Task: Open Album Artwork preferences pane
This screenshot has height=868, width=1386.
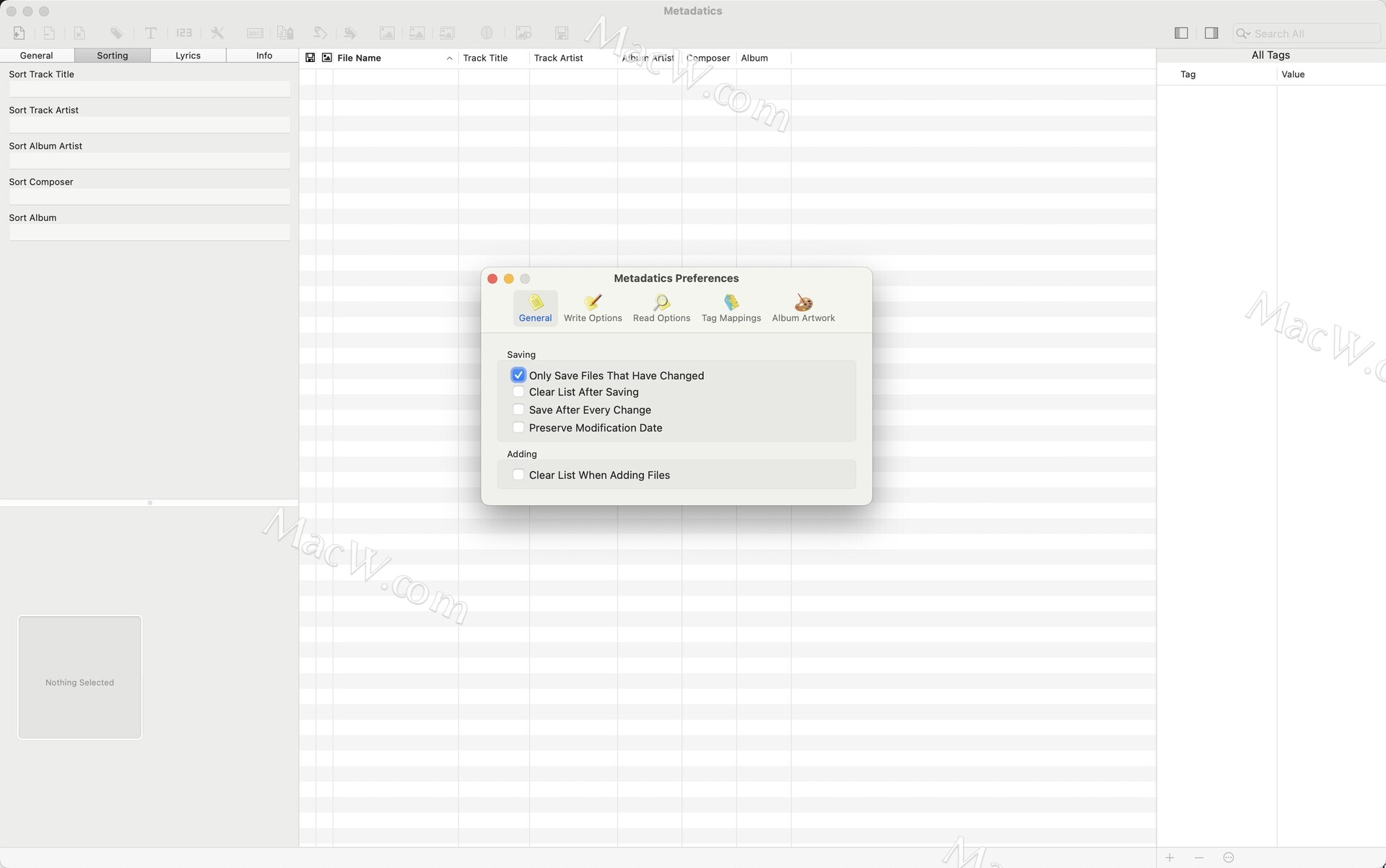Action: [803, 308]
